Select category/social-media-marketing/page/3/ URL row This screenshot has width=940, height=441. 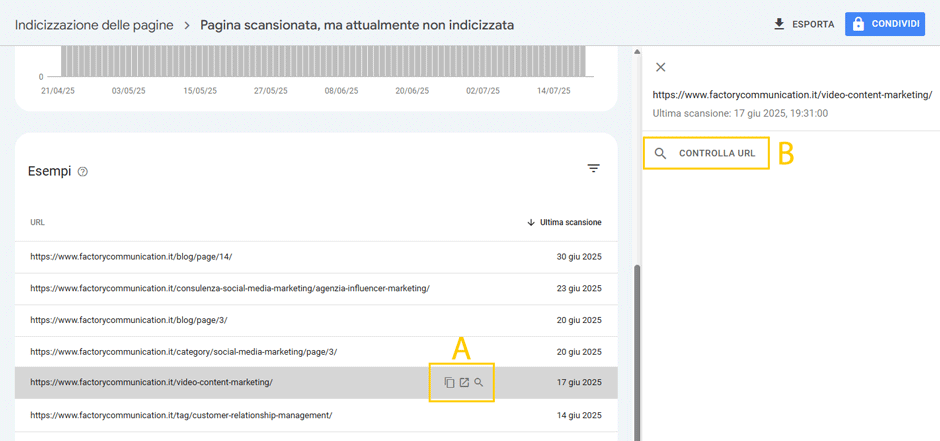coord(316,352)
